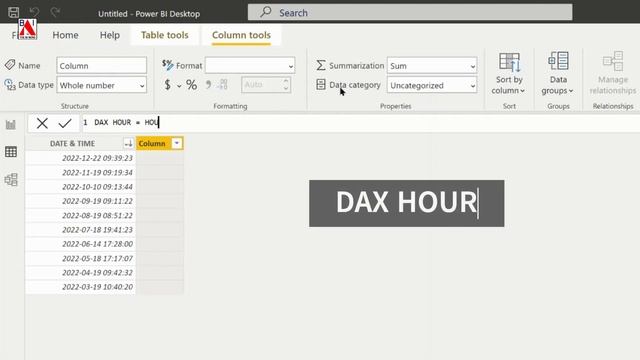
Task: Select the Column tools tab
Action: [241, 35]
